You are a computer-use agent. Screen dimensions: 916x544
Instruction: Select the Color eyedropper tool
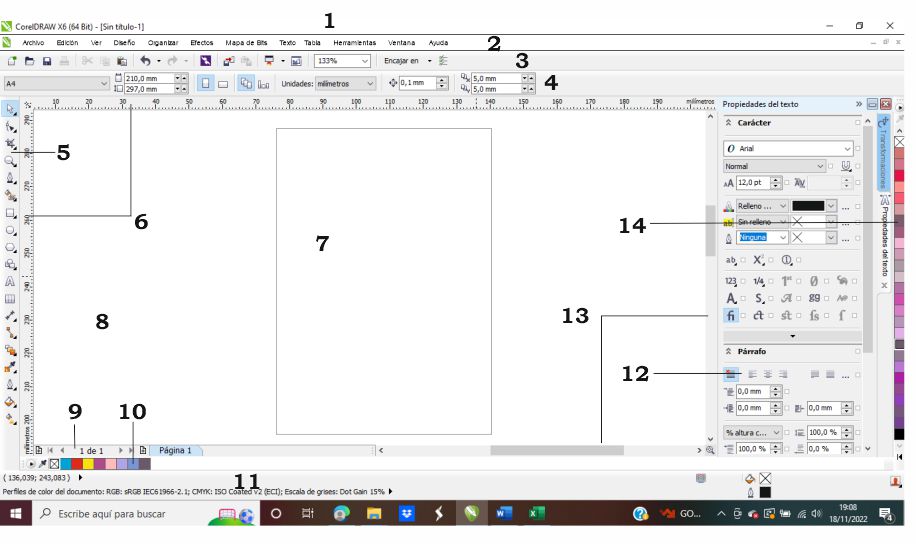click(10, 368)
